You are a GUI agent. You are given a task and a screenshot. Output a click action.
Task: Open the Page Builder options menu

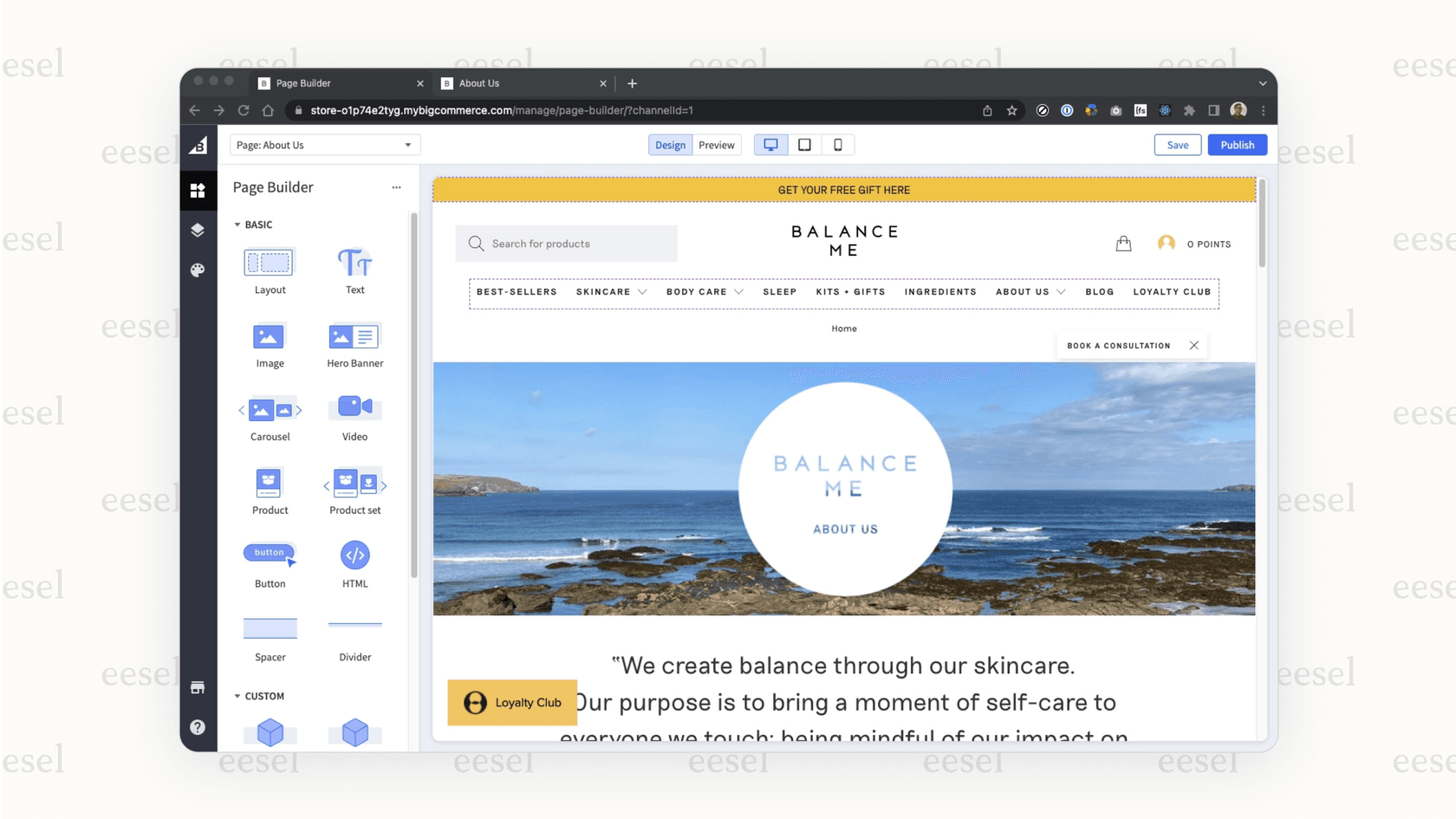click(x=396, y=187)
